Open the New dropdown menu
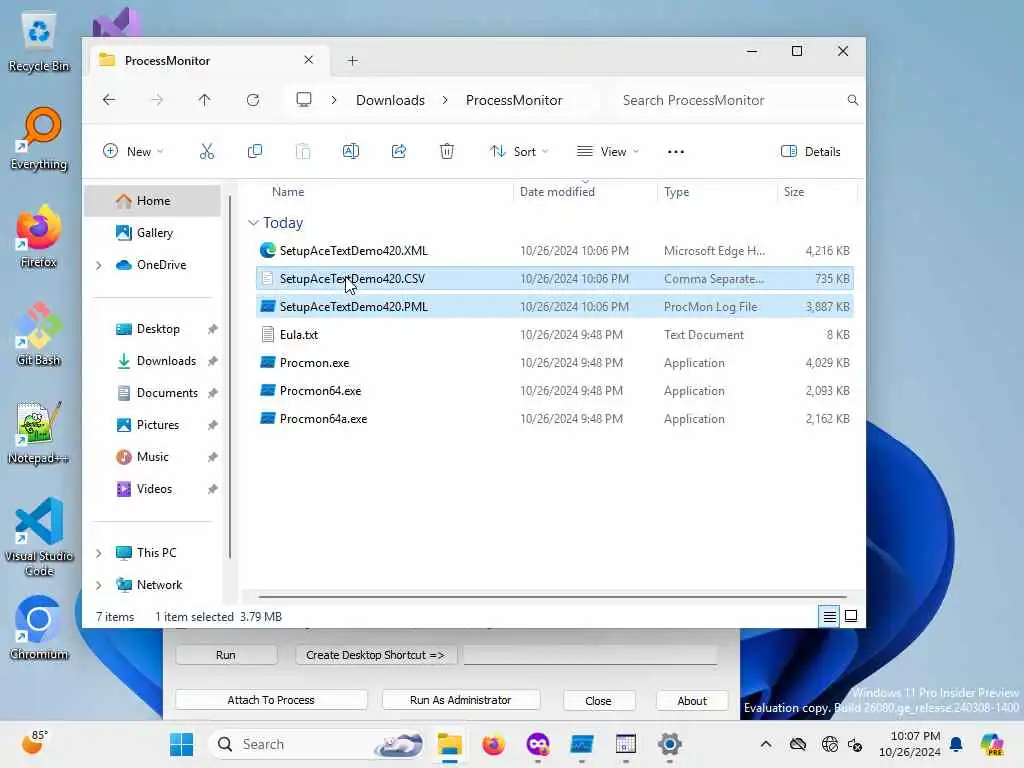1024x768 pixels. point(133,152)
